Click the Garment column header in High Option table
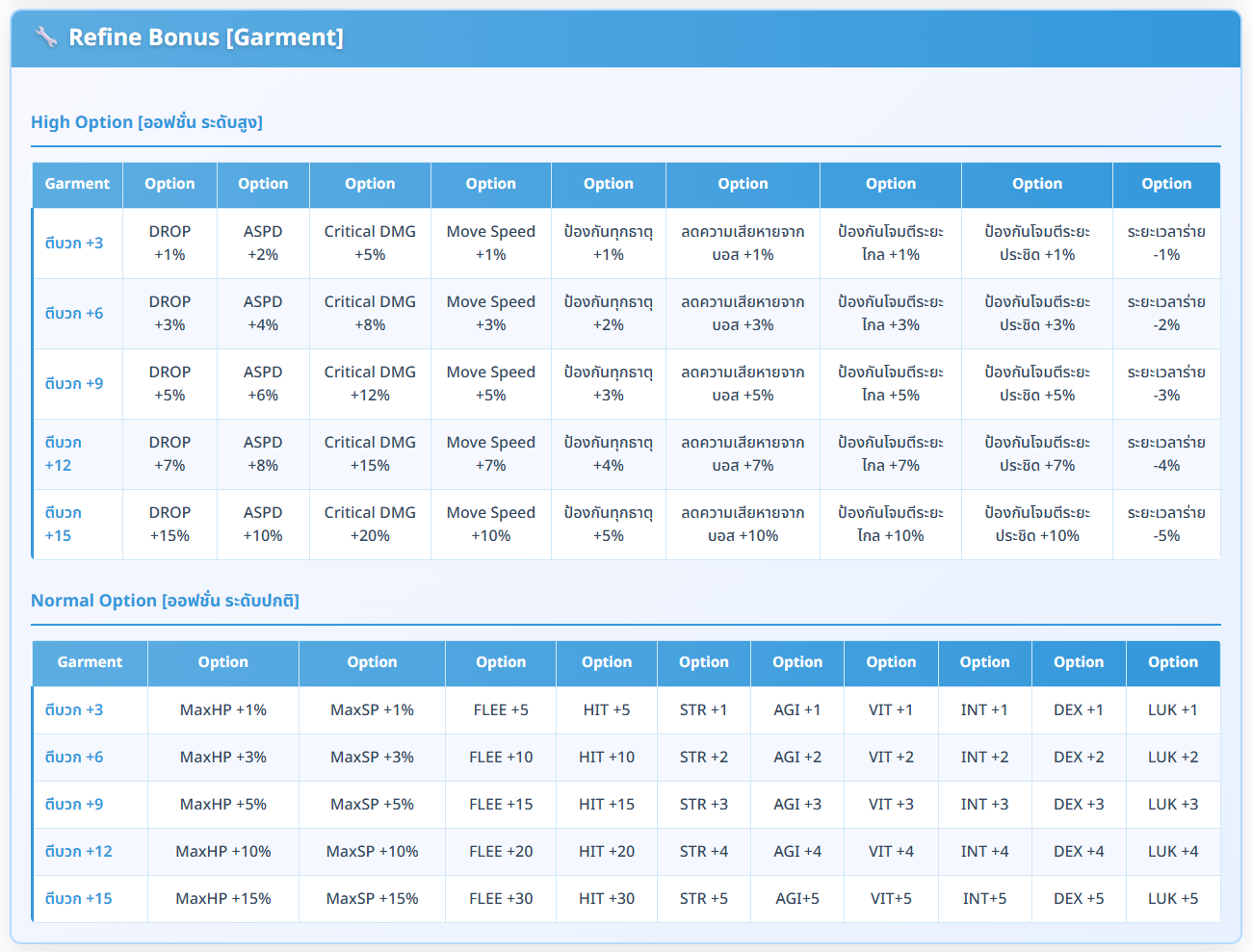Viewport: 1252px width, 952px height. point(77,184)
